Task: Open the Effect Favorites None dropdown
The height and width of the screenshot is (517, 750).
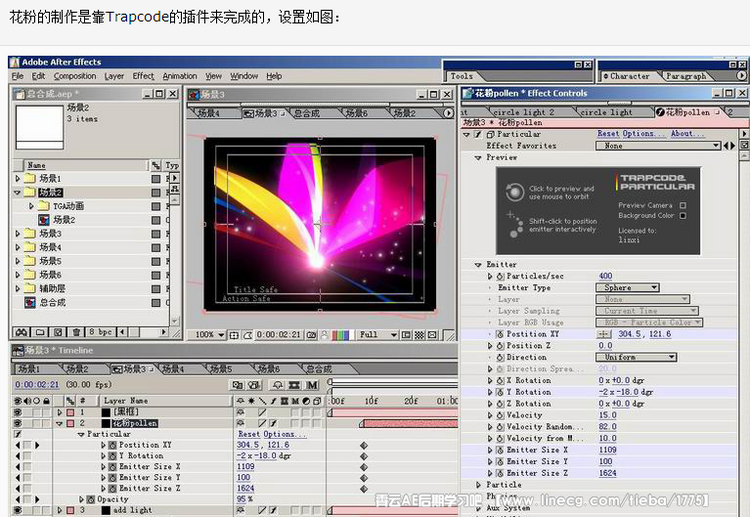Action: coord(658,145)
